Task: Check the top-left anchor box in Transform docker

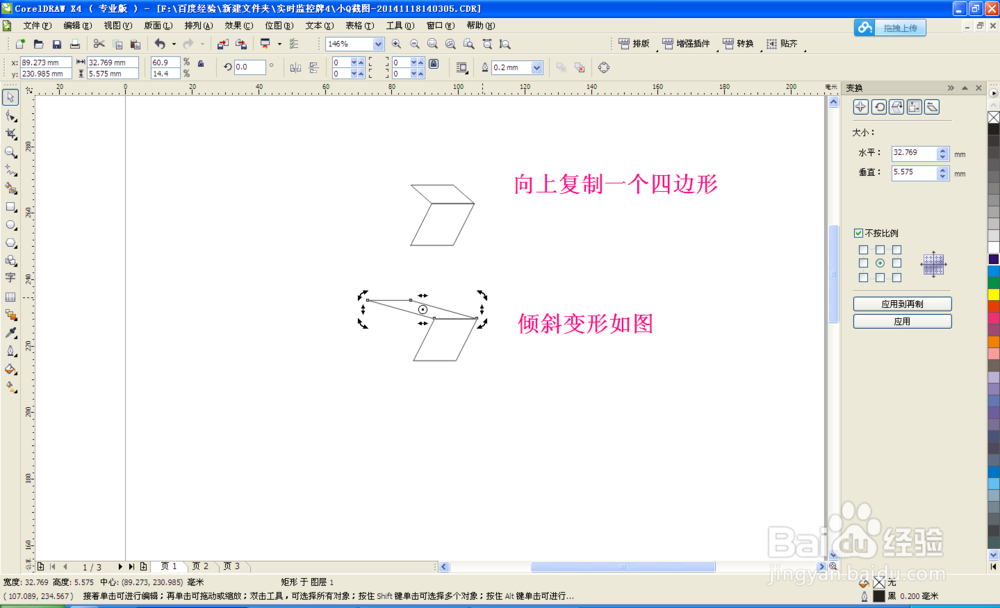Action: click(862, 251)
